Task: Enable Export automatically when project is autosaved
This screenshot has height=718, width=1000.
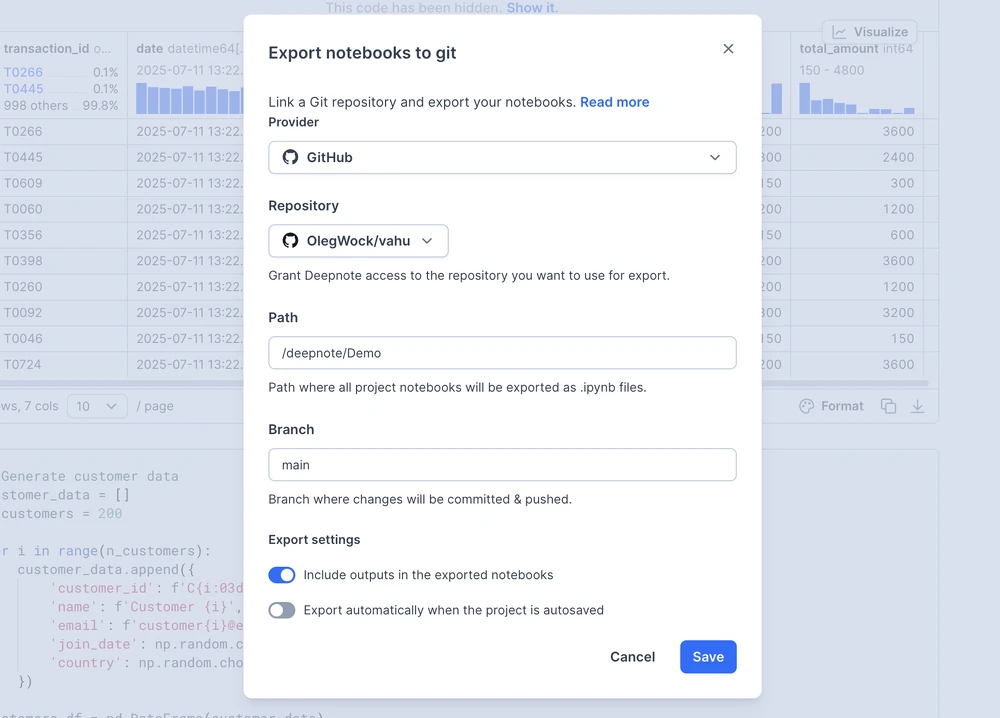Action: [282, 610]
